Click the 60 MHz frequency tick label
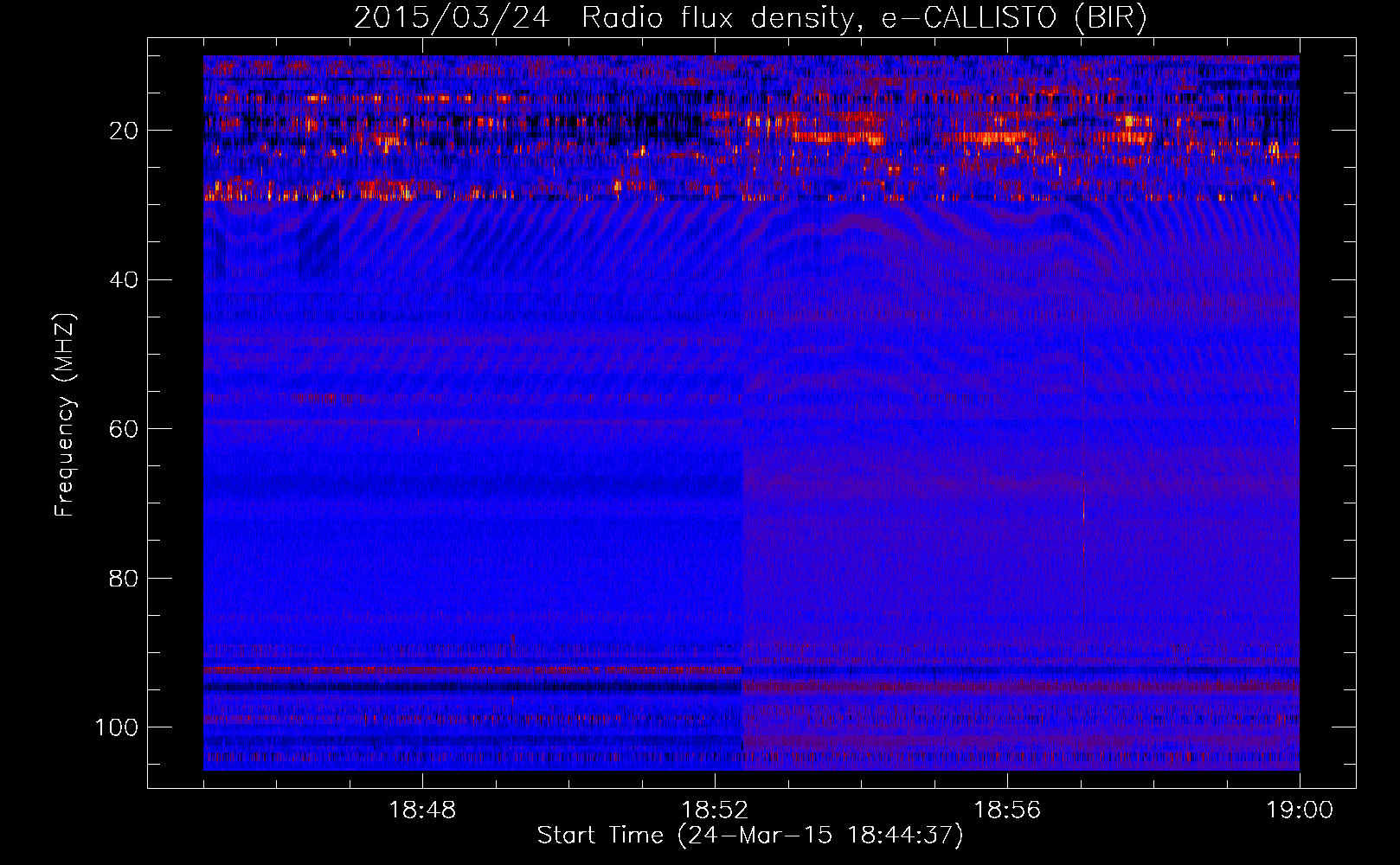1400x865 pixels. (124, 429)
